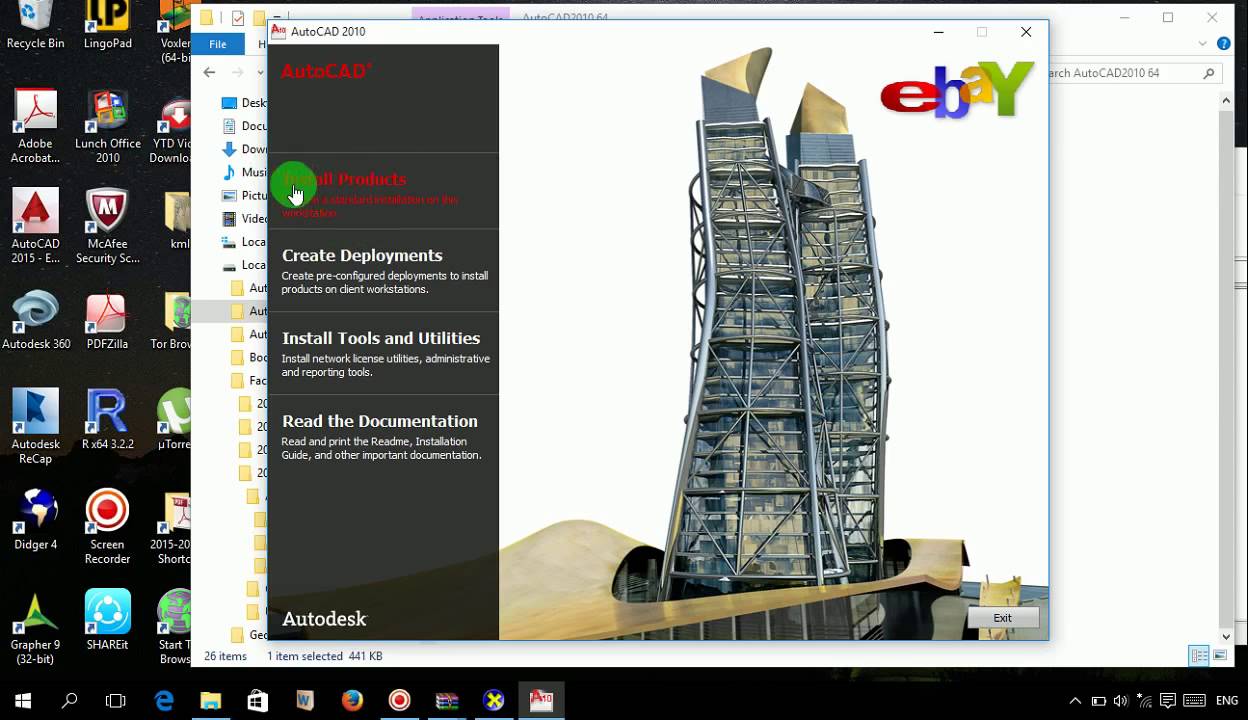
Task: Select the Didger 4 desktop icon
Action: (35, 520)
